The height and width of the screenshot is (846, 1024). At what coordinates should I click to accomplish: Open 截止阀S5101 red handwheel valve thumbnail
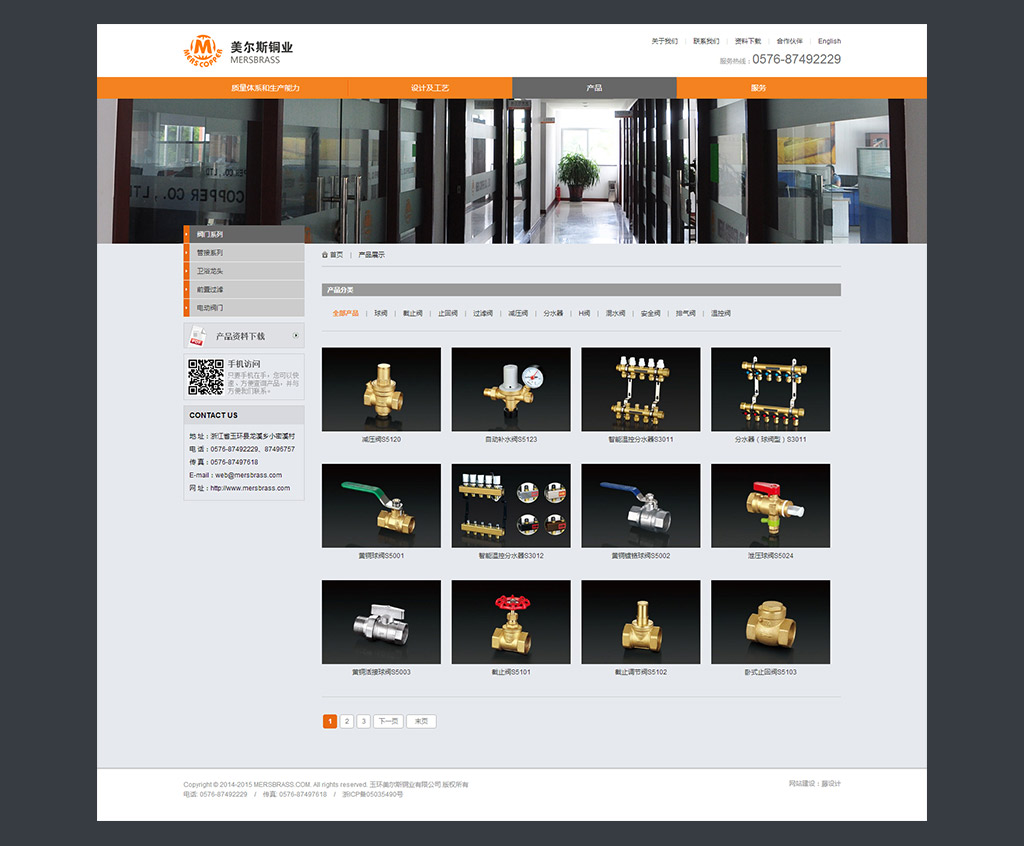tap(511, 622)
